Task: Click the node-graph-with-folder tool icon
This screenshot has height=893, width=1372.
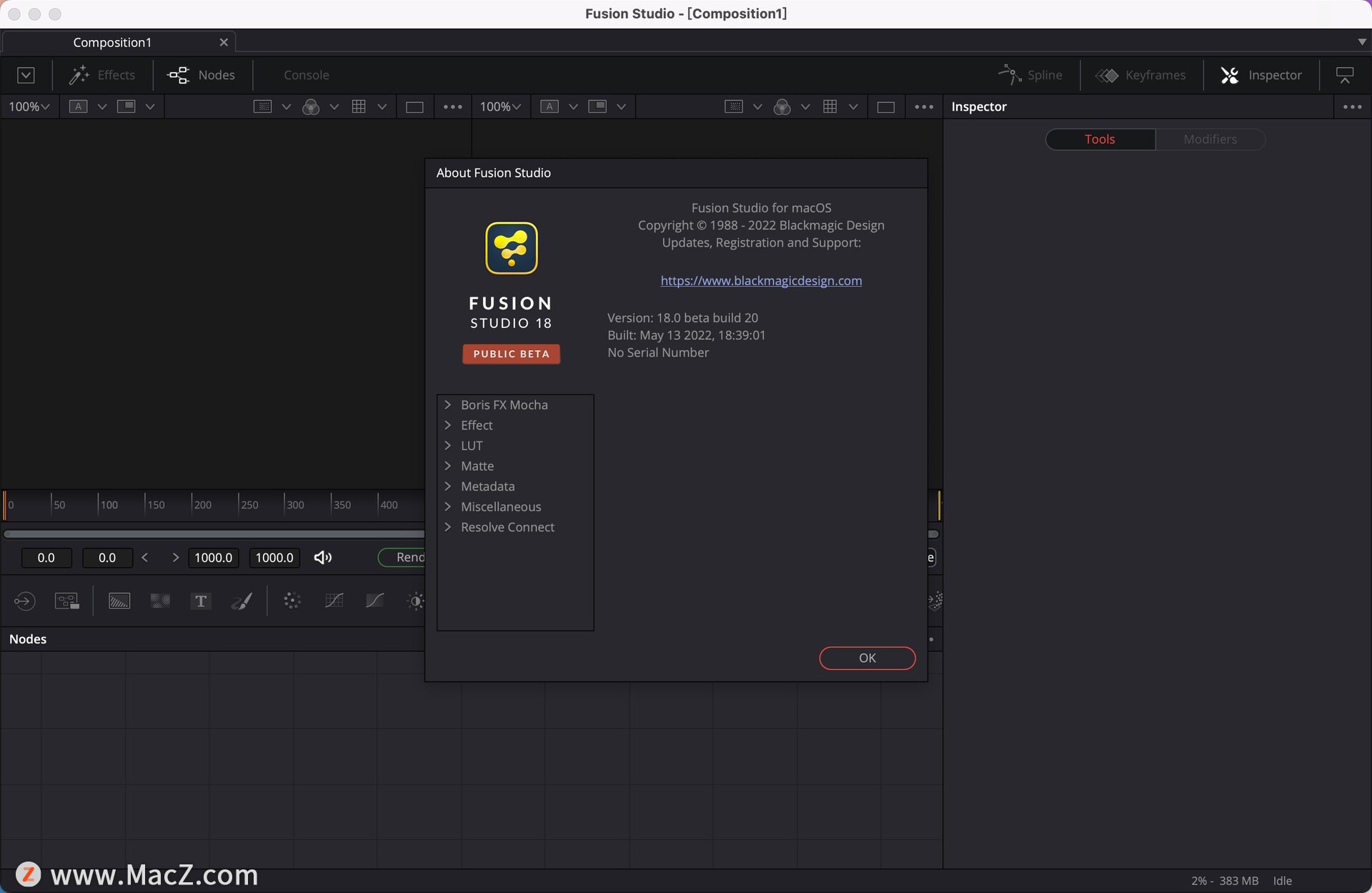Action: (66, 601)
